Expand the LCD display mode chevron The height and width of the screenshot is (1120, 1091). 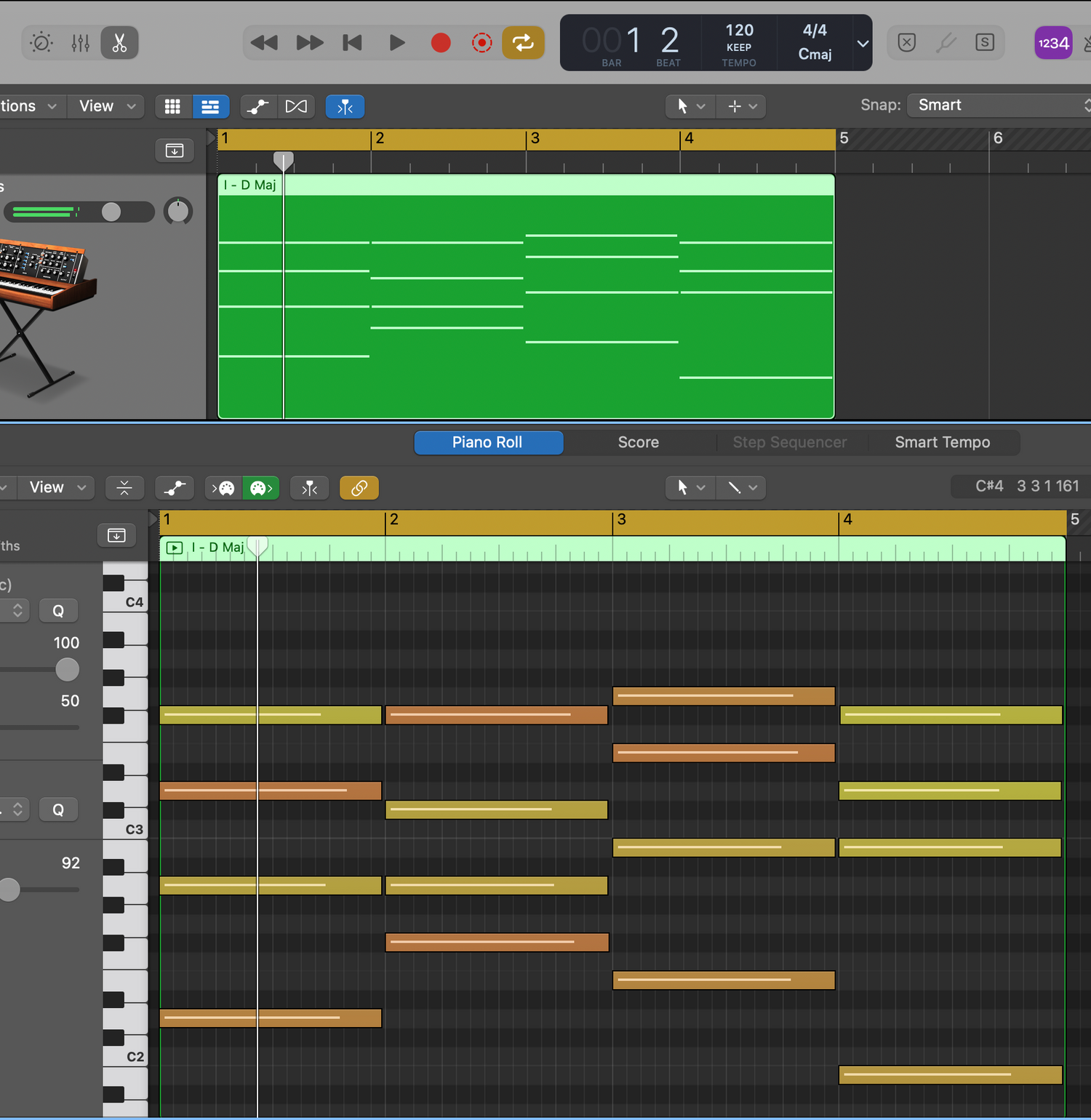click(863, 44)
